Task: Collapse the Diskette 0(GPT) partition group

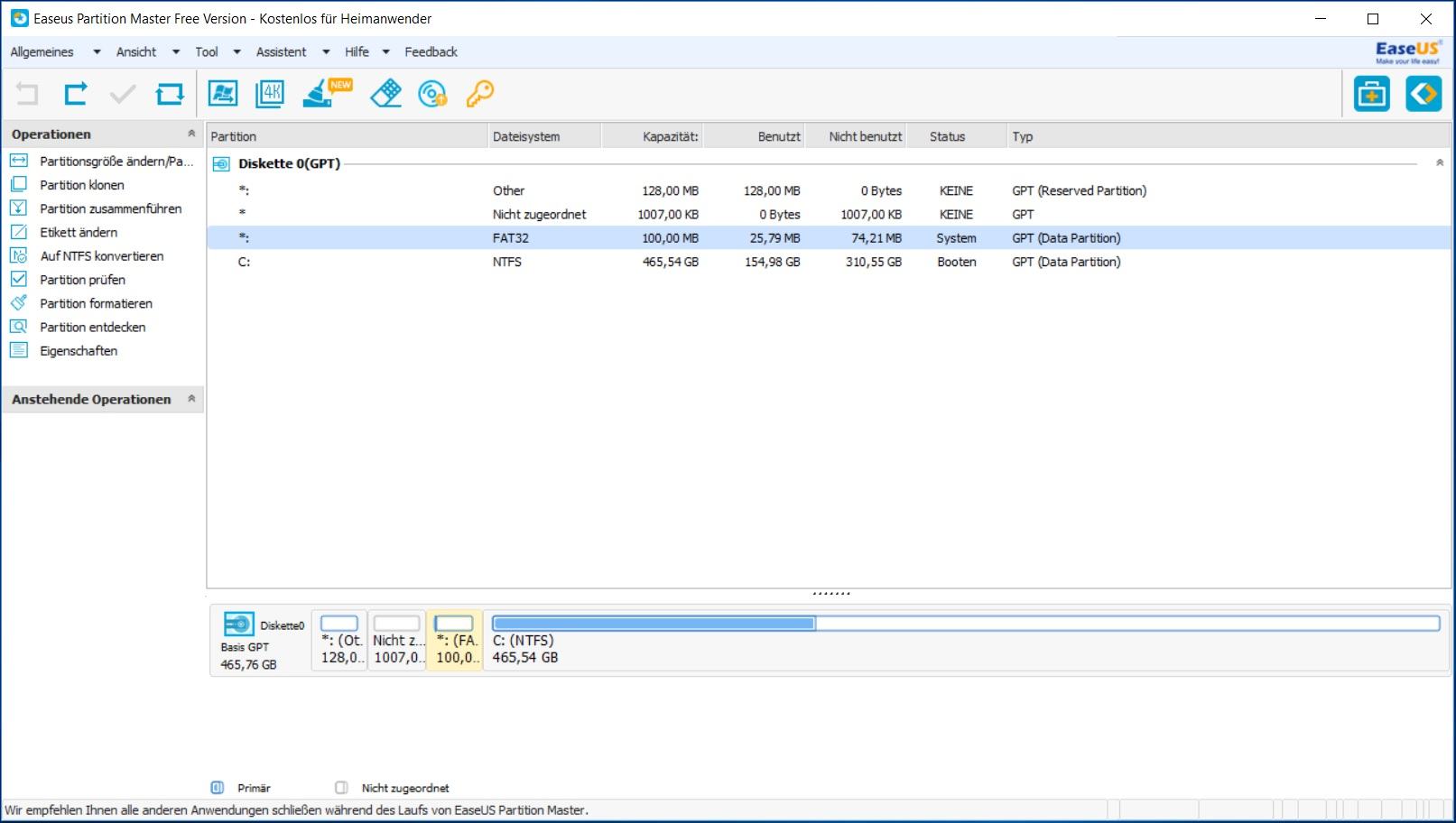Action: pyautogui.click(x=1440, y=163)
